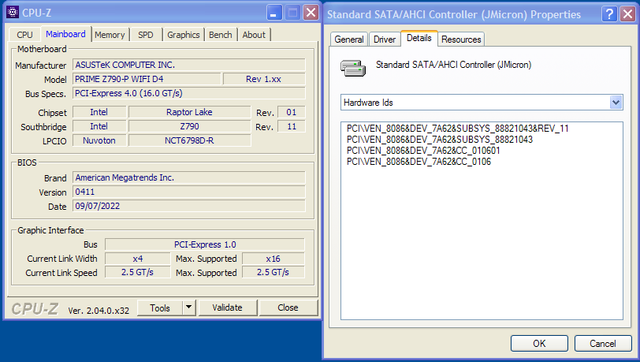Click the Validate button
Viewport: 640px width, 362px height.
point(227,307)
